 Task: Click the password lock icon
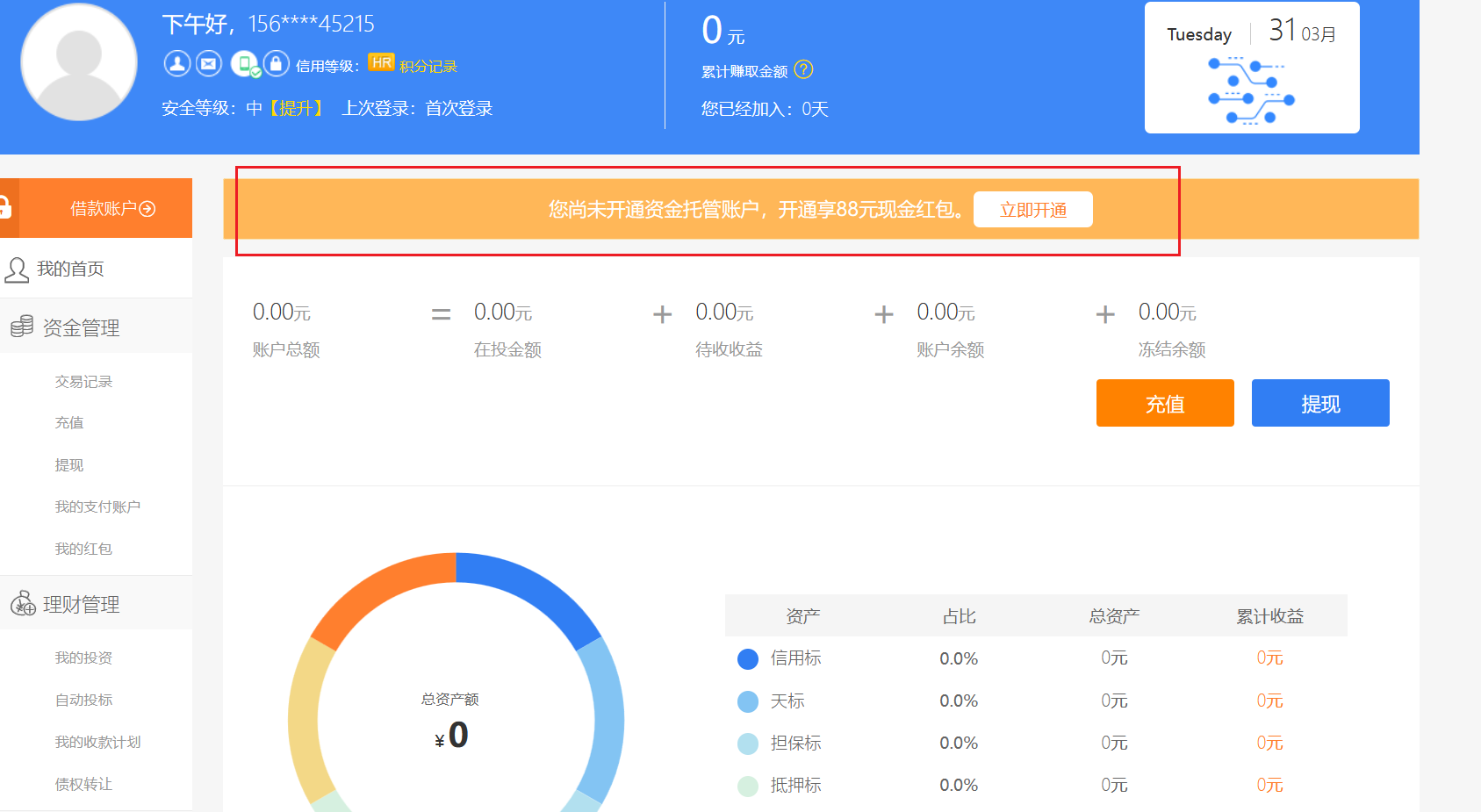pos(276,63)
